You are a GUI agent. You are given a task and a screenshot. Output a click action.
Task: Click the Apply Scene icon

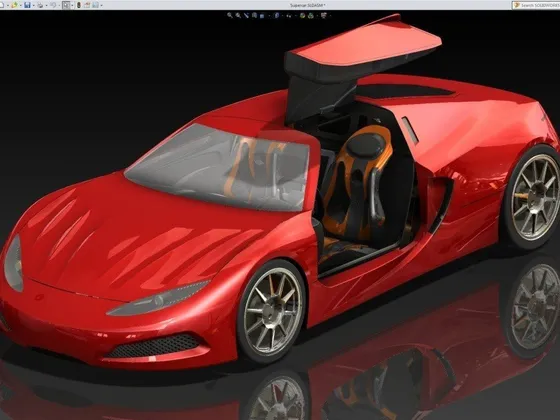[310, 16]
